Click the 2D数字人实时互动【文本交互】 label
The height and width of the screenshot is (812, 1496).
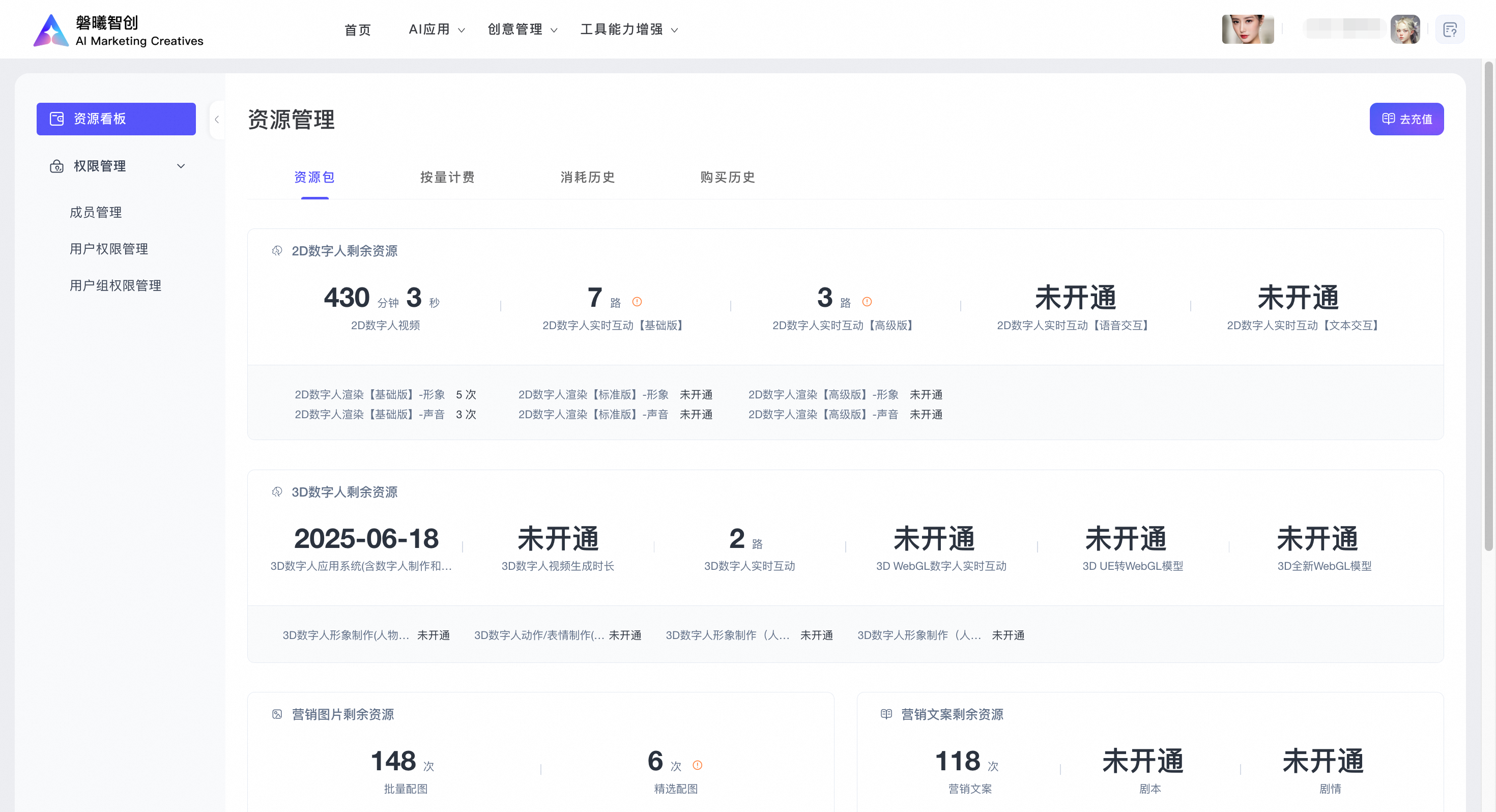[x=1306, y=325]
